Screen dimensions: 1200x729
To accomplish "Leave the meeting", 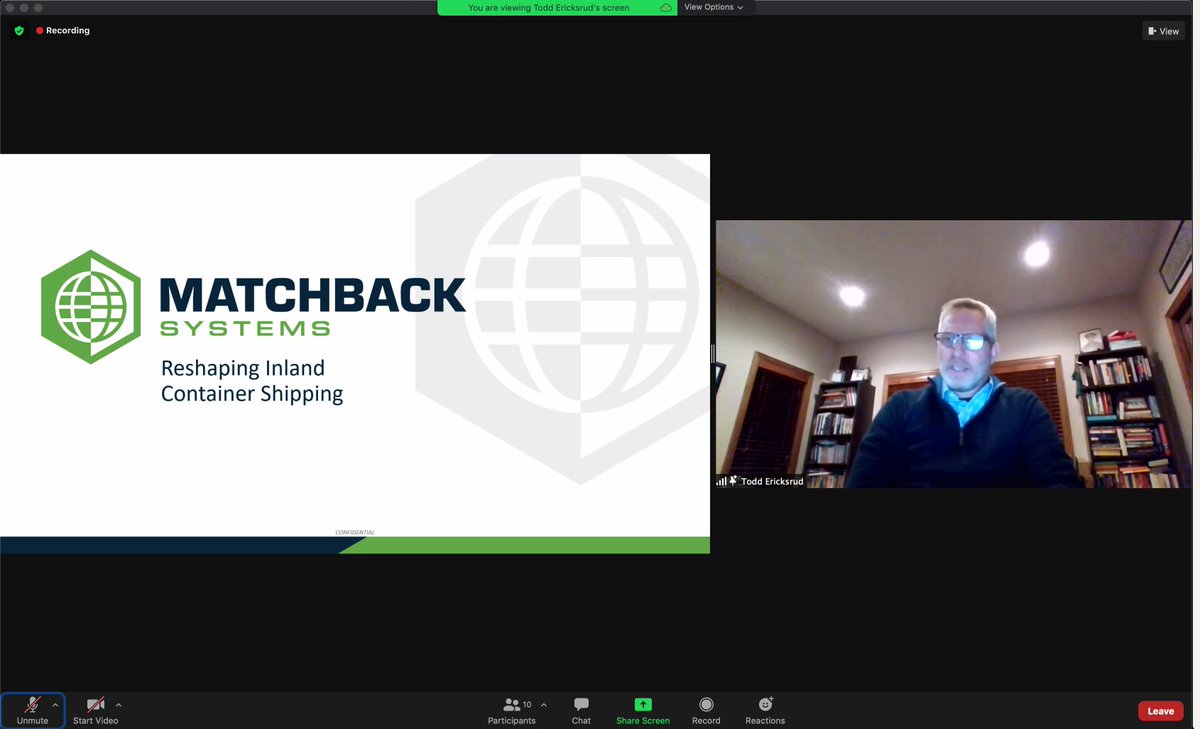I will tap(1160, 711).
